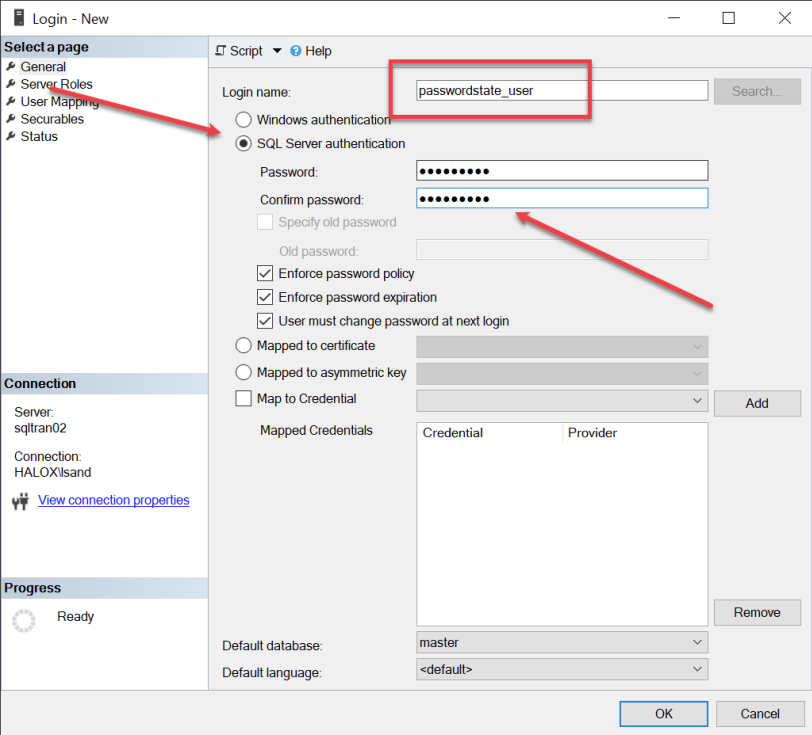Open the Script dropdown arrow
The height and width of the screenshot is (735, 812).
click(277, 51)
